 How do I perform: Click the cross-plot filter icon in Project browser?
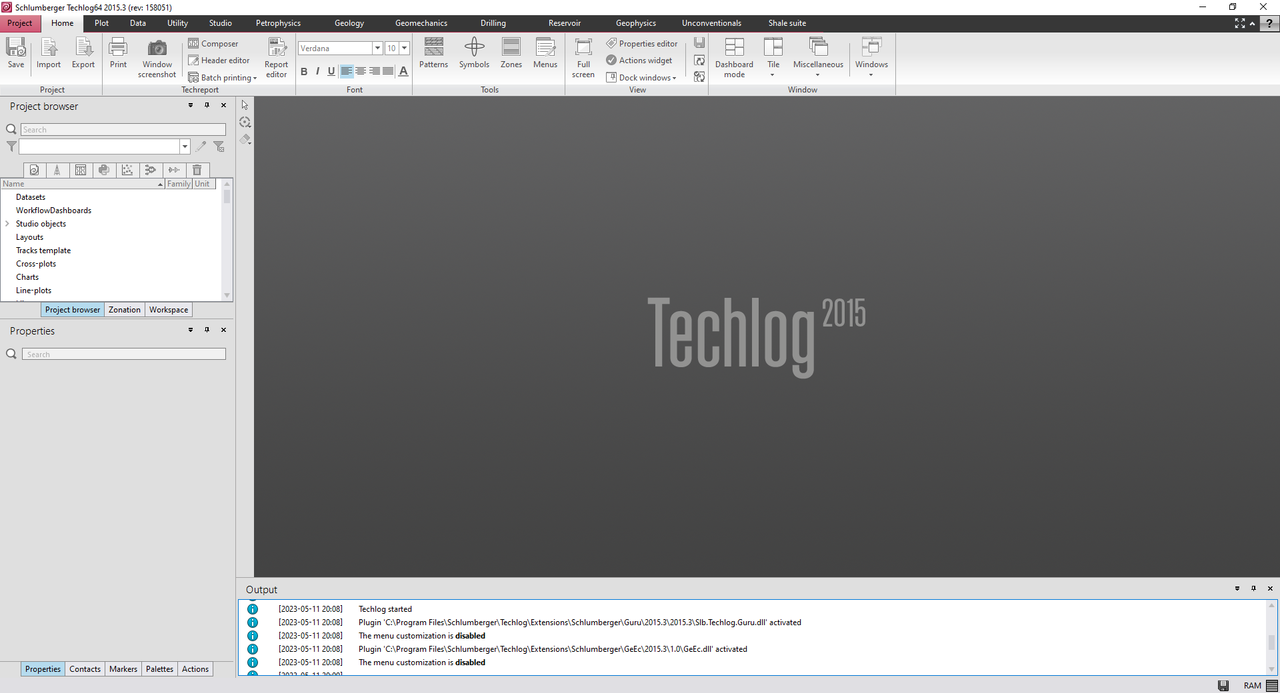point(127,170)
